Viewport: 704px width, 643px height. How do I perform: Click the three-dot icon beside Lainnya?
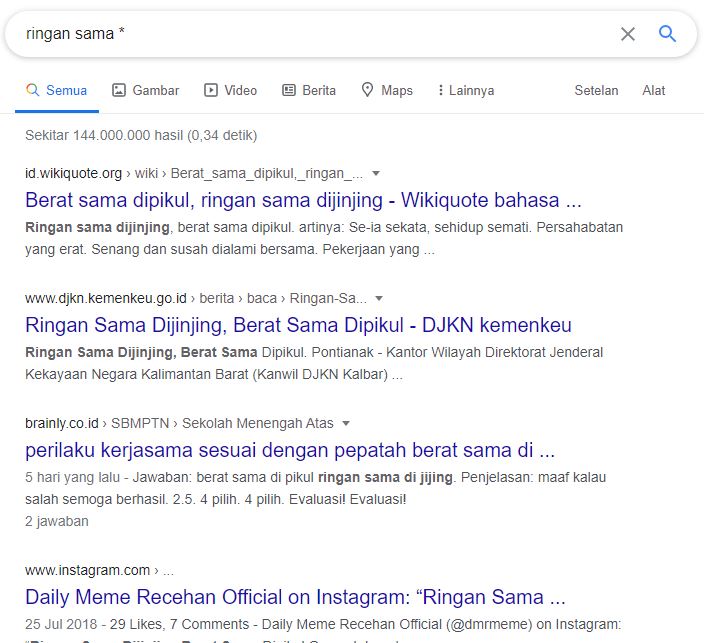[x=440, y=90]
